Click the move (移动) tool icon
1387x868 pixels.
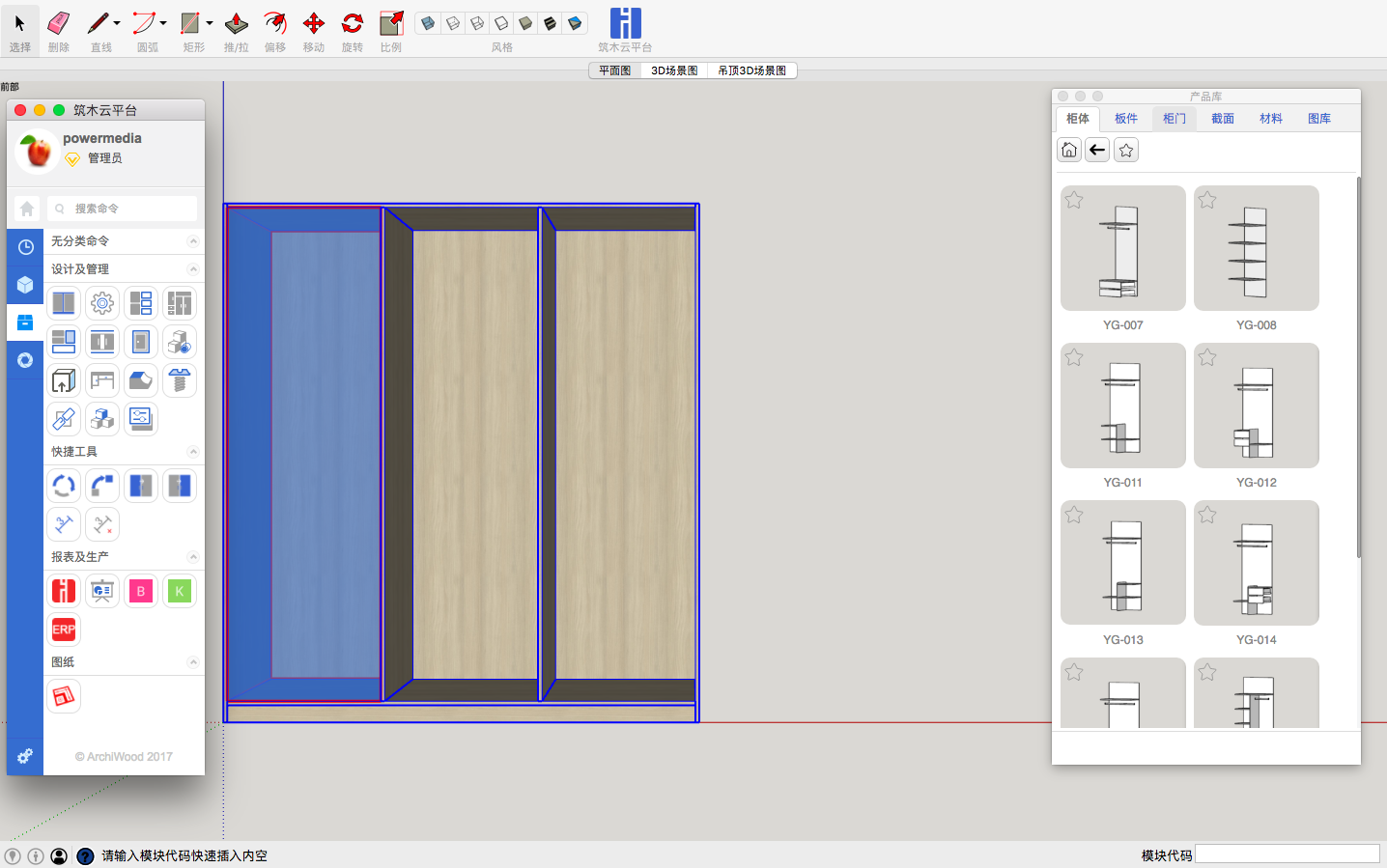coord(314,23)
